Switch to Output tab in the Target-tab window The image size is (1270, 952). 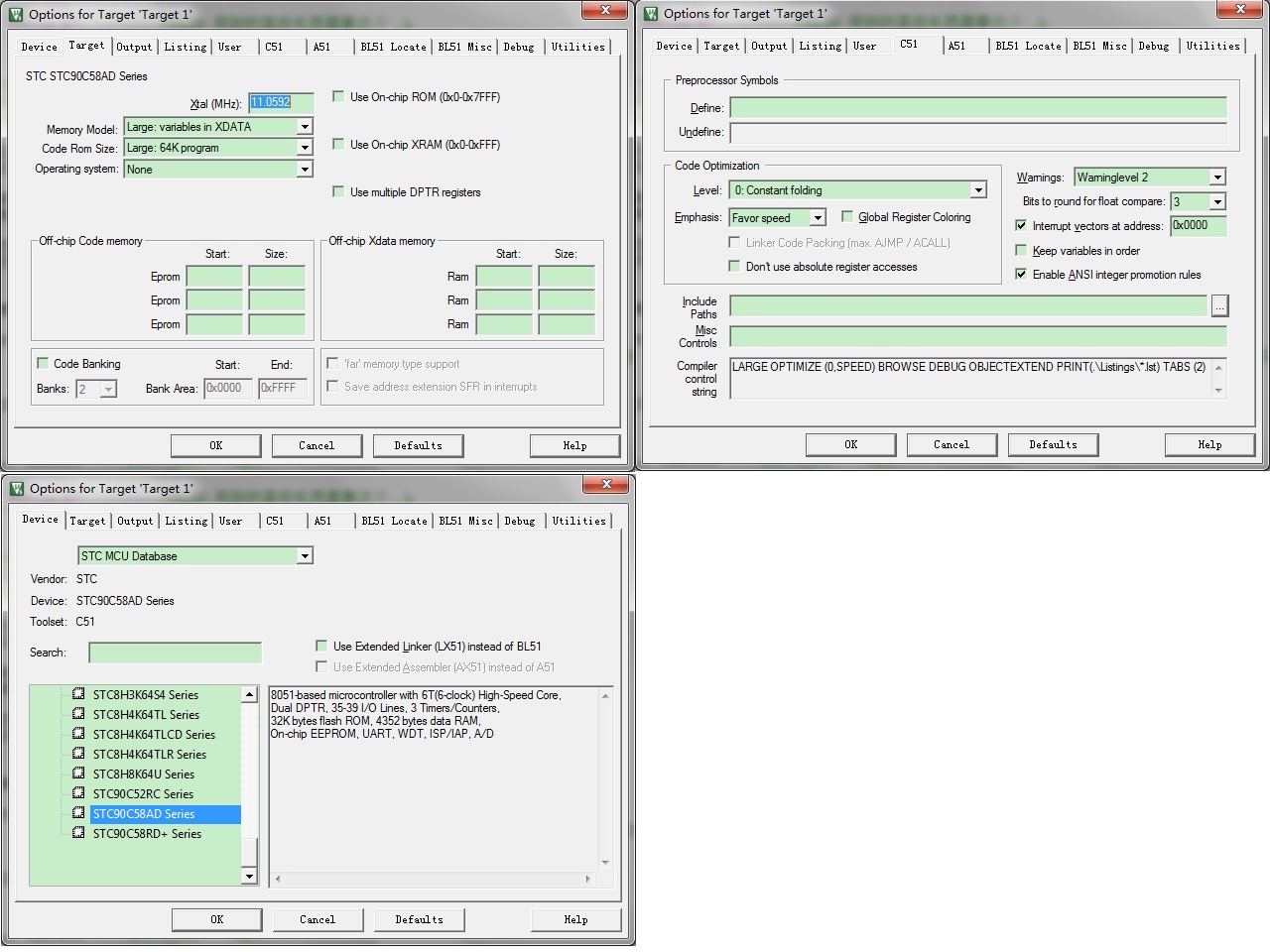coord(135,47)
